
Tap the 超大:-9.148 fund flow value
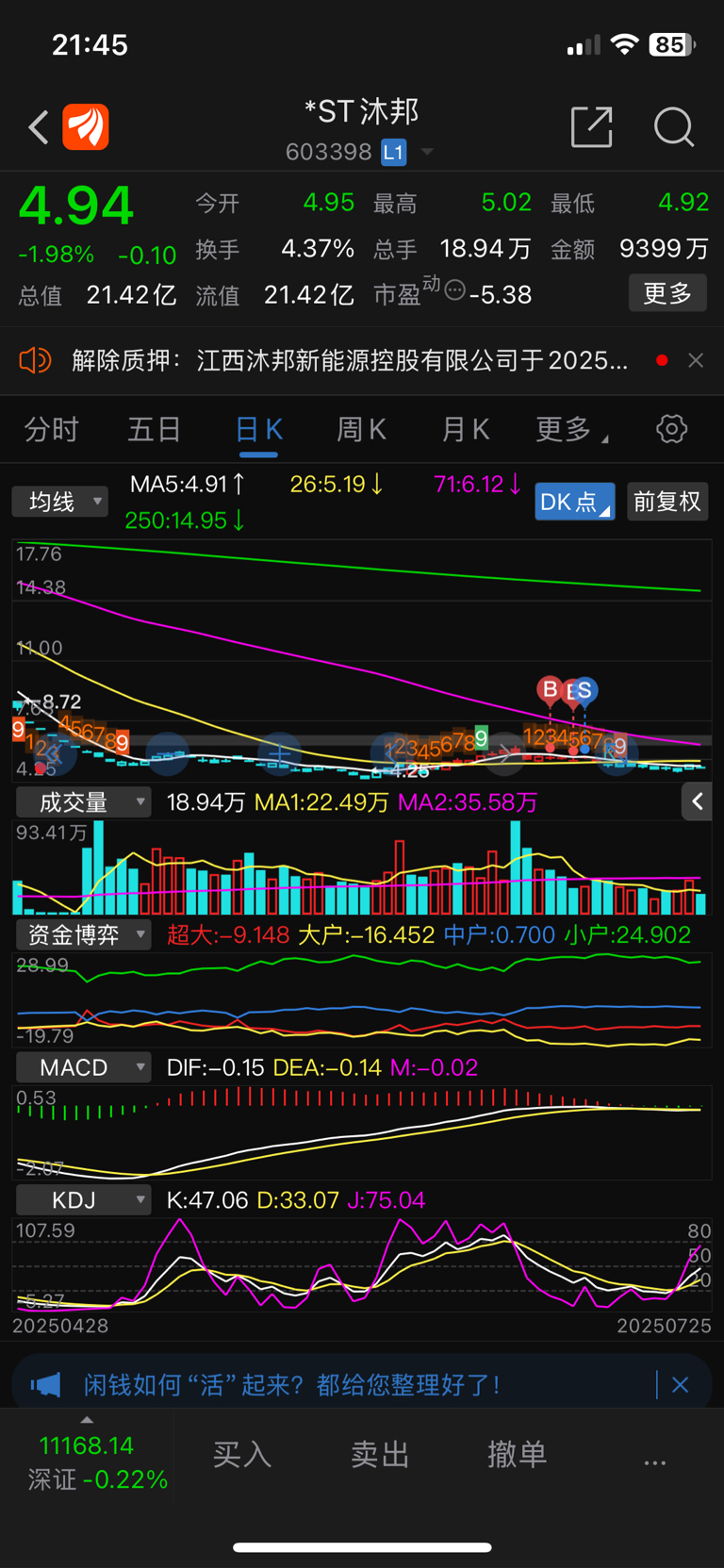228,934
